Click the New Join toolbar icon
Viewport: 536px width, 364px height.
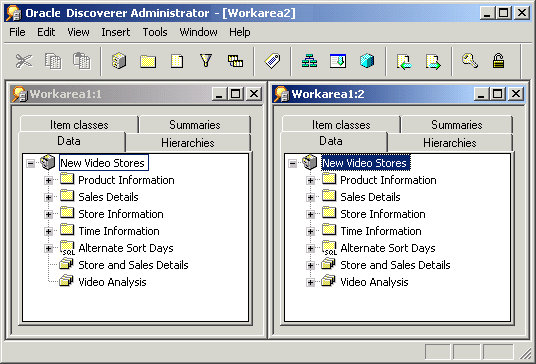[x=236, y=61]
